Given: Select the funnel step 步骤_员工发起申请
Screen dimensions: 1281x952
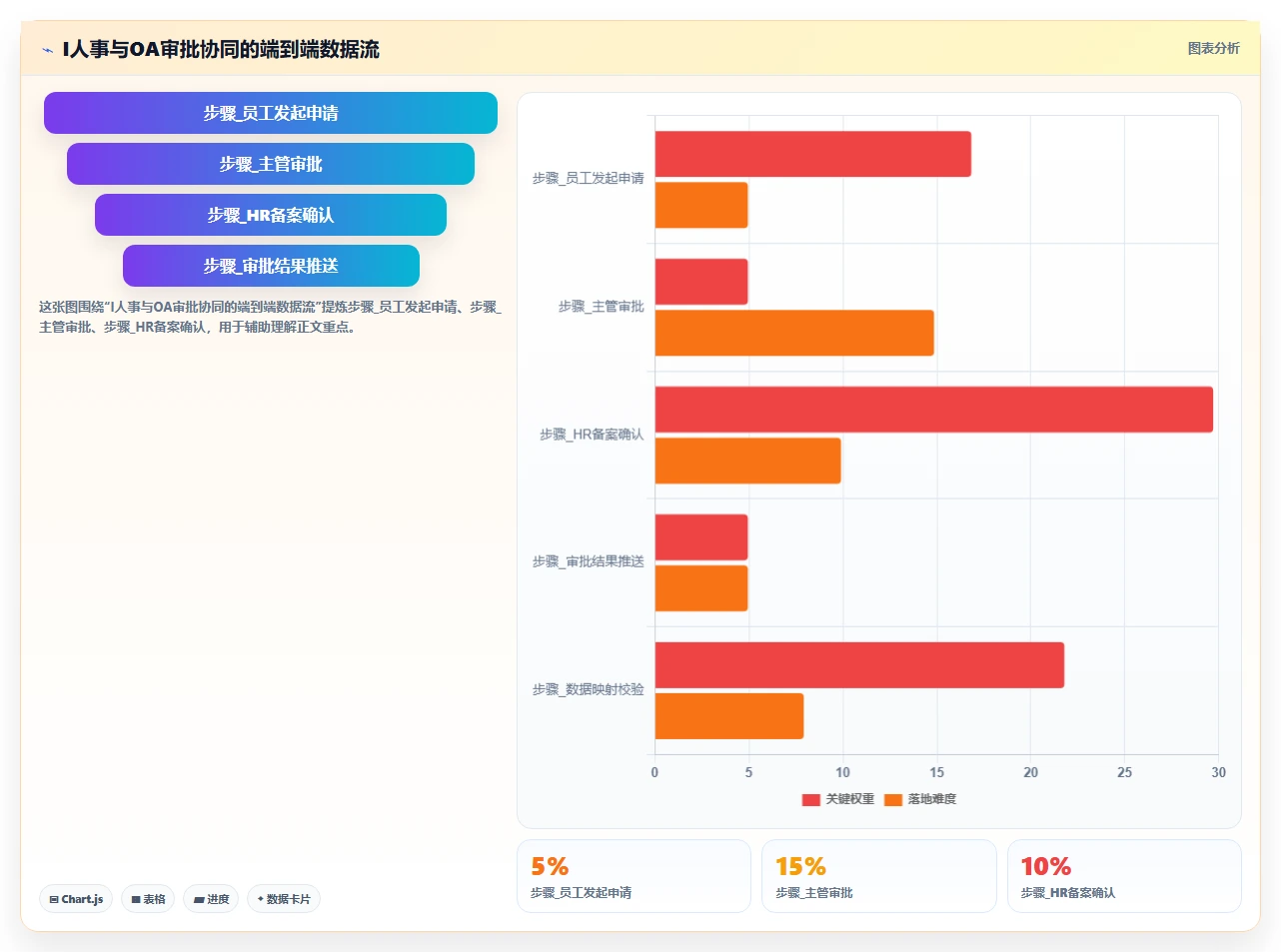Looking at the screenshot, I should point(271,113).
